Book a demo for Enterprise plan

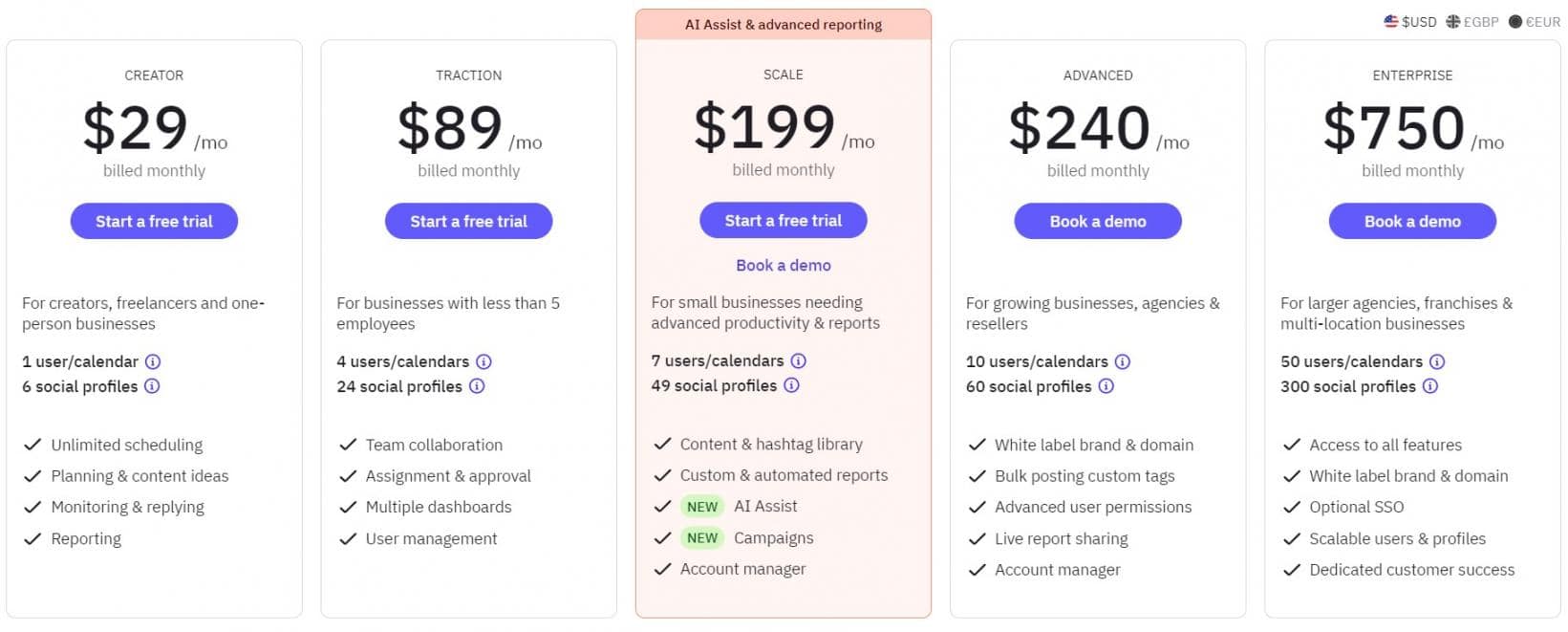pyautogui.click(x=1412, y=221)
